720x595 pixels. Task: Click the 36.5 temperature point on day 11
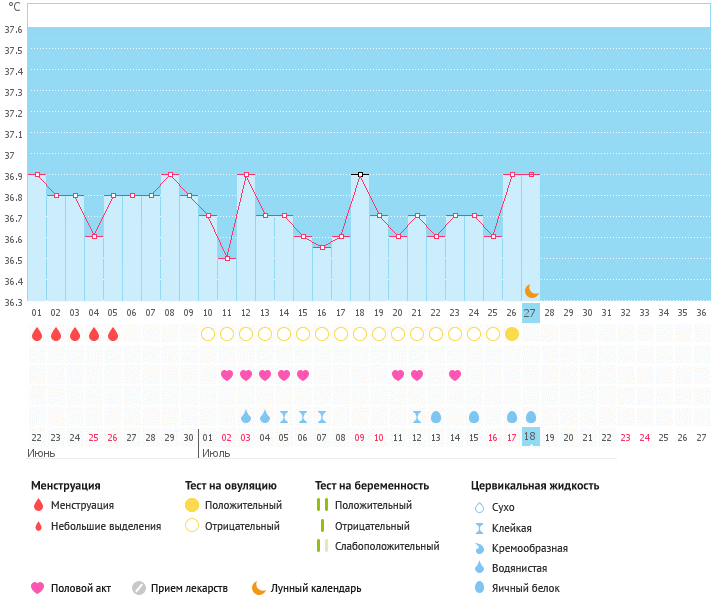point(227,258)
